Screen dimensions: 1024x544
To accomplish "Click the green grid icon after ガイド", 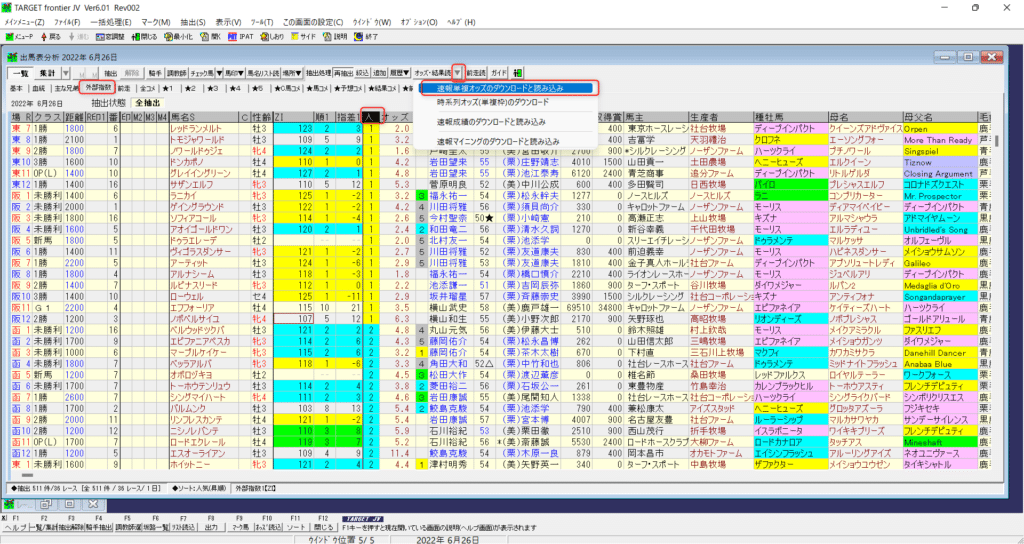I will (x=518, y=72).
